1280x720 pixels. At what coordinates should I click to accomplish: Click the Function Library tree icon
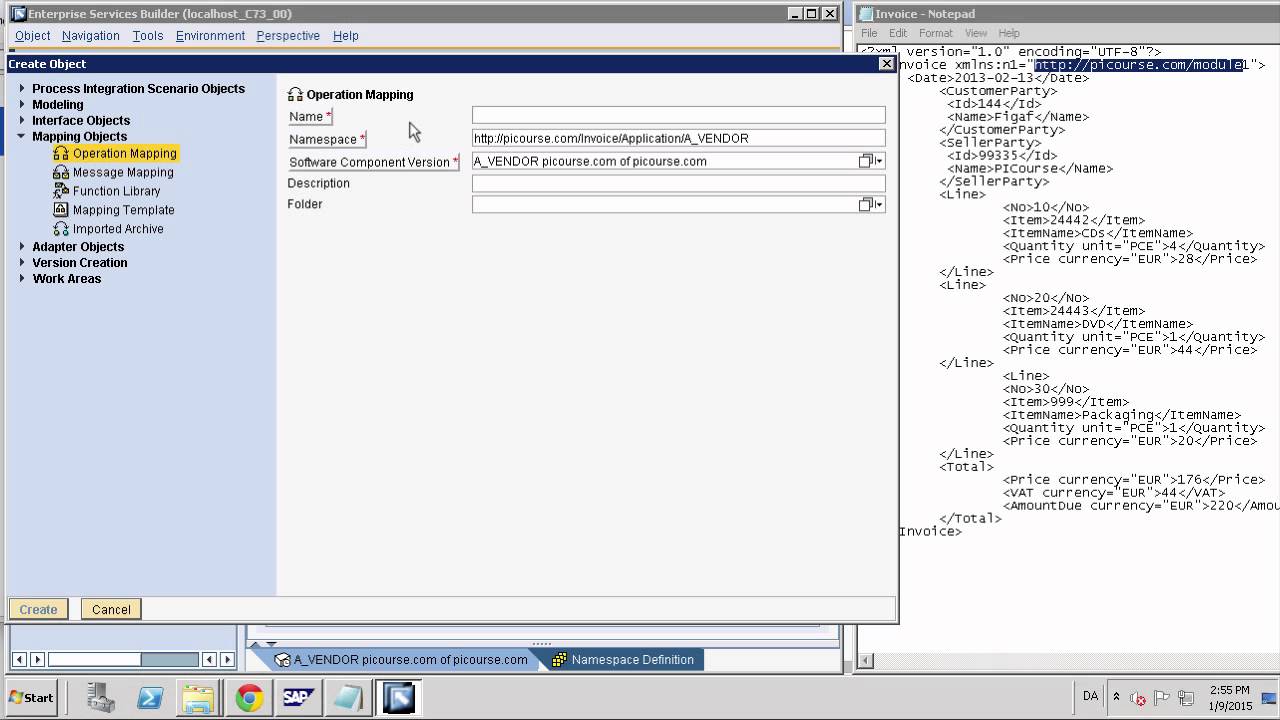[x=61, y=191]
